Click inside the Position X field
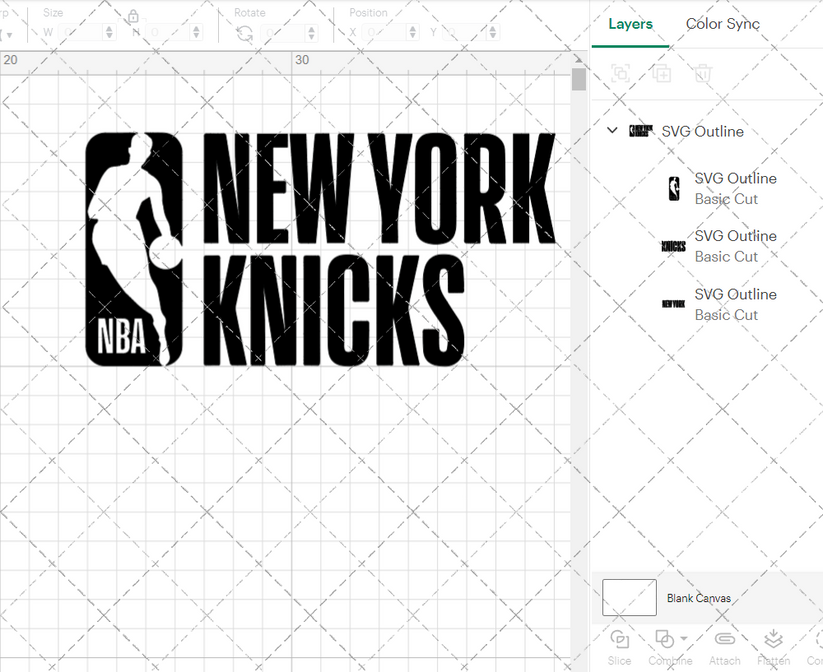Viewport: 823px width, 672px height. click(x=383, y=31)
